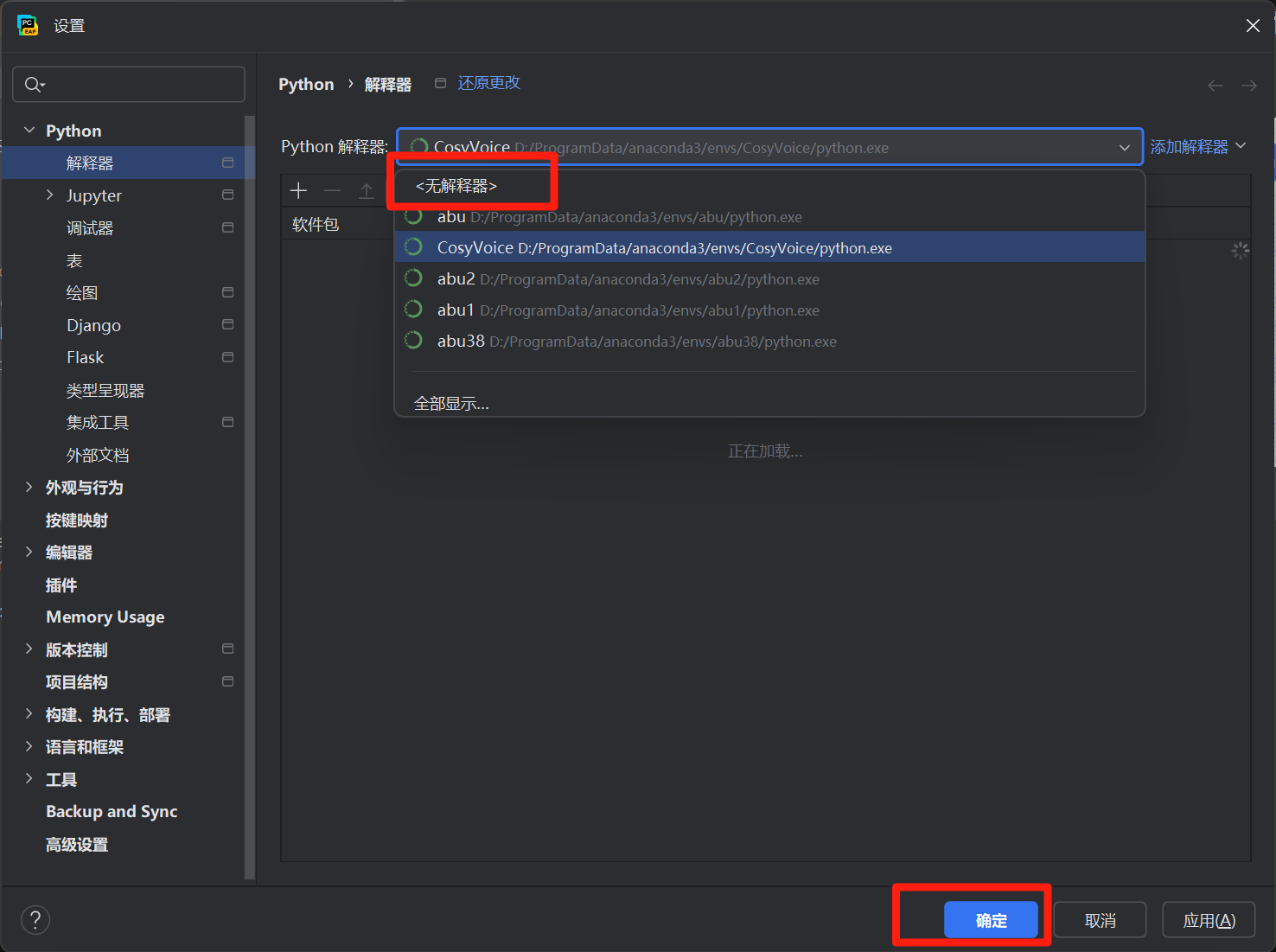Expand 语言和框架 settings group
The width and height of the screenshot is (1276, 952).
[29, 746]
